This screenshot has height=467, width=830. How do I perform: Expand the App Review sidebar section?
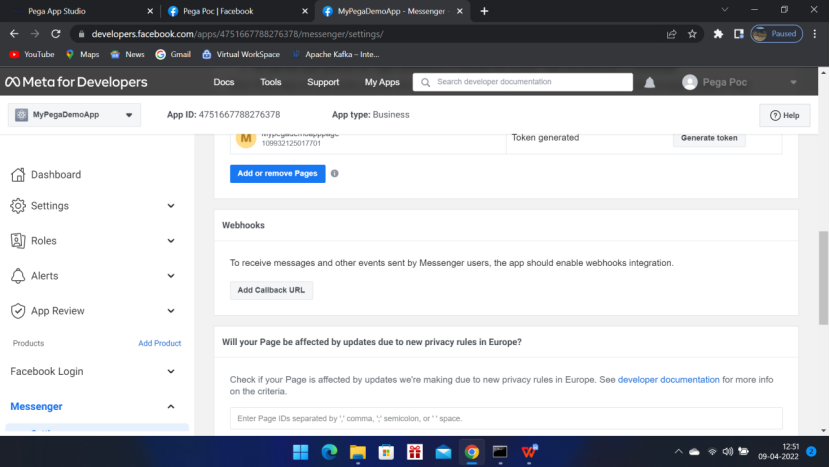tap(171, 311)
